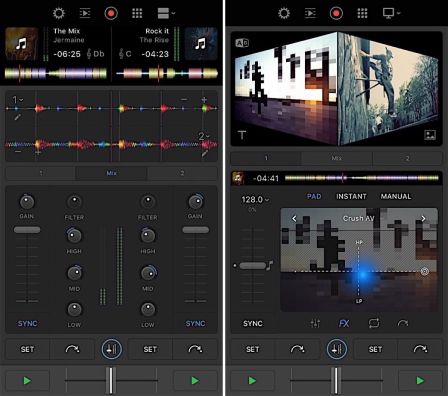Toggle mixer view button in left screen
The height and width of the screenshot is (396, 448).
[111, 349]
